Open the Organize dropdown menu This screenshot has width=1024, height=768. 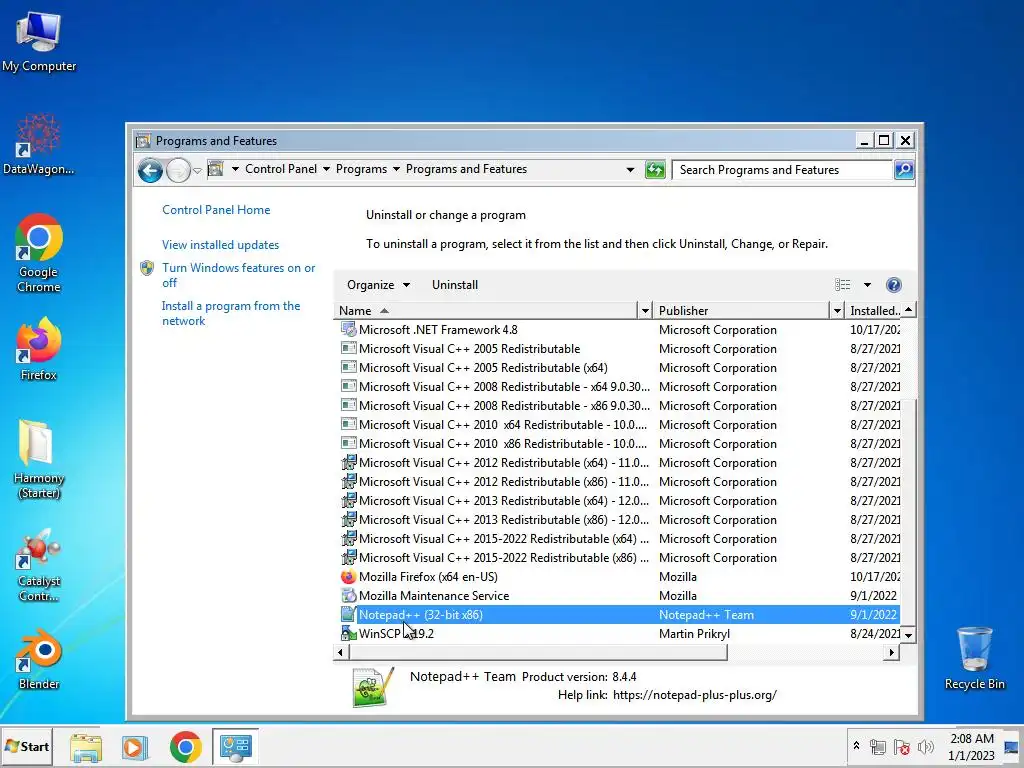coord(378,285)
